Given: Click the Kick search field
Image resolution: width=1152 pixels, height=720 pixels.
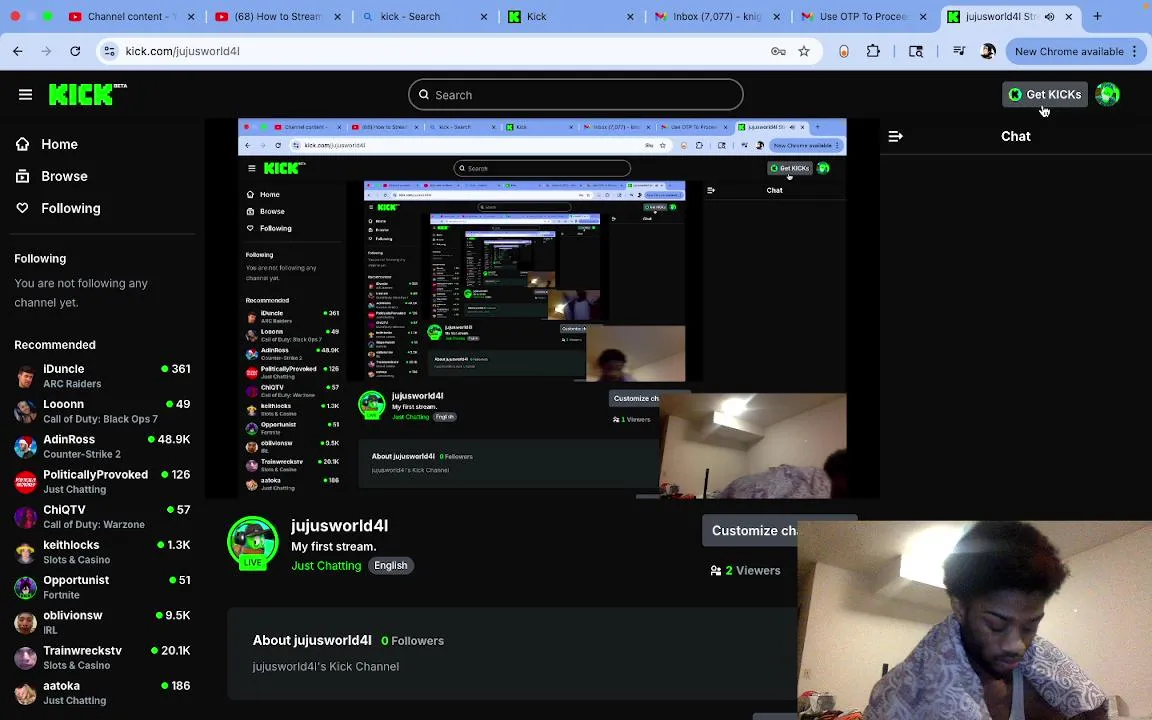Looking at the screenshot, I should (x=575, y=95).
